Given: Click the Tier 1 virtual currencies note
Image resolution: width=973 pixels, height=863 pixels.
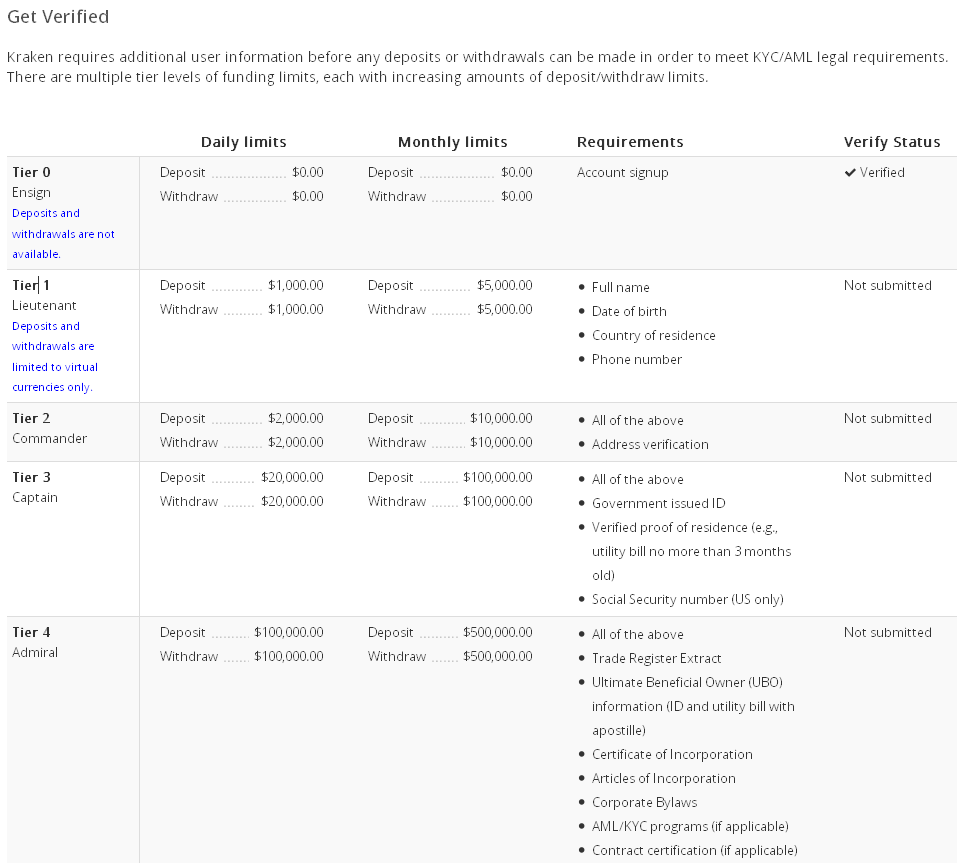Looking at the screenshot, I should click(55, 356).
